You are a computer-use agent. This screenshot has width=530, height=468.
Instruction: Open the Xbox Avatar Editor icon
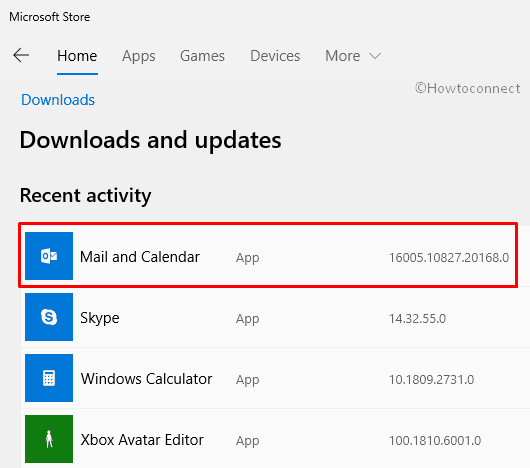[49, 439]
